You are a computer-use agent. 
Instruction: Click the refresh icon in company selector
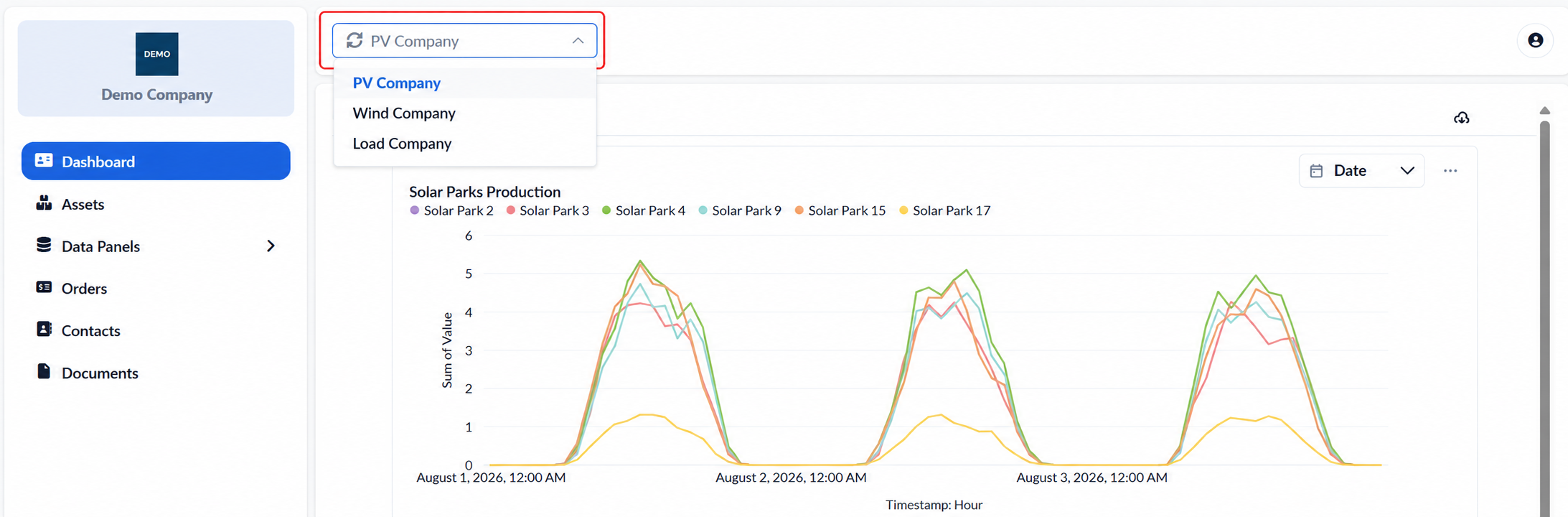355,40
